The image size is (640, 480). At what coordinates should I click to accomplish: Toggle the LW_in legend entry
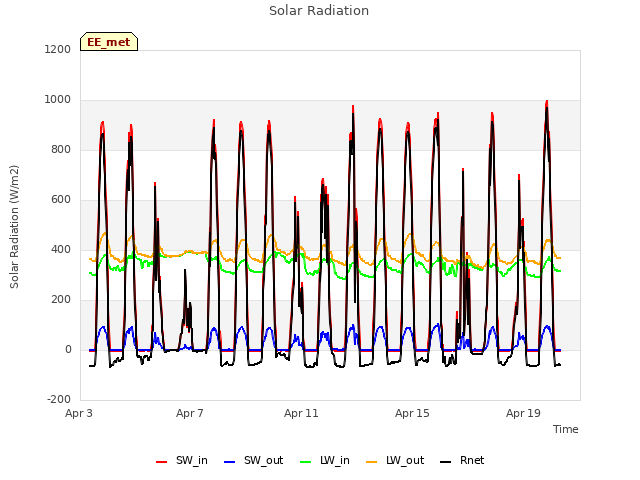(x=325, y=461)
